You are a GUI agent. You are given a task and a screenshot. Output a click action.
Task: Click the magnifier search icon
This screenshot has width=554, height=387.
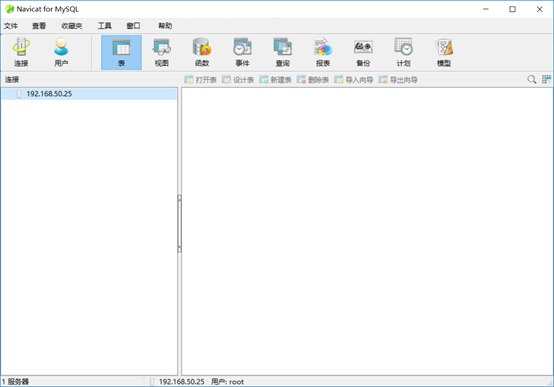pos(531,80)
